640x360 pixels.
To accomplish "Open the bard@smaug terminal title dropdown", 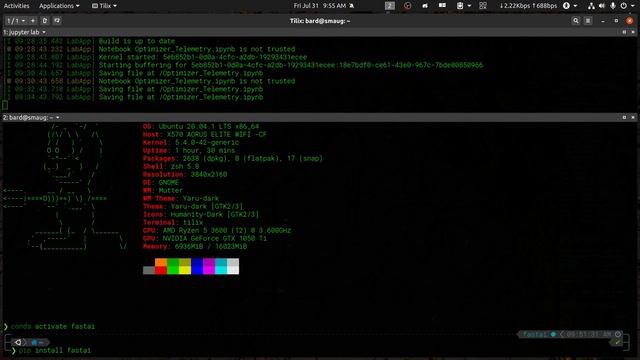I will (31, 118).
